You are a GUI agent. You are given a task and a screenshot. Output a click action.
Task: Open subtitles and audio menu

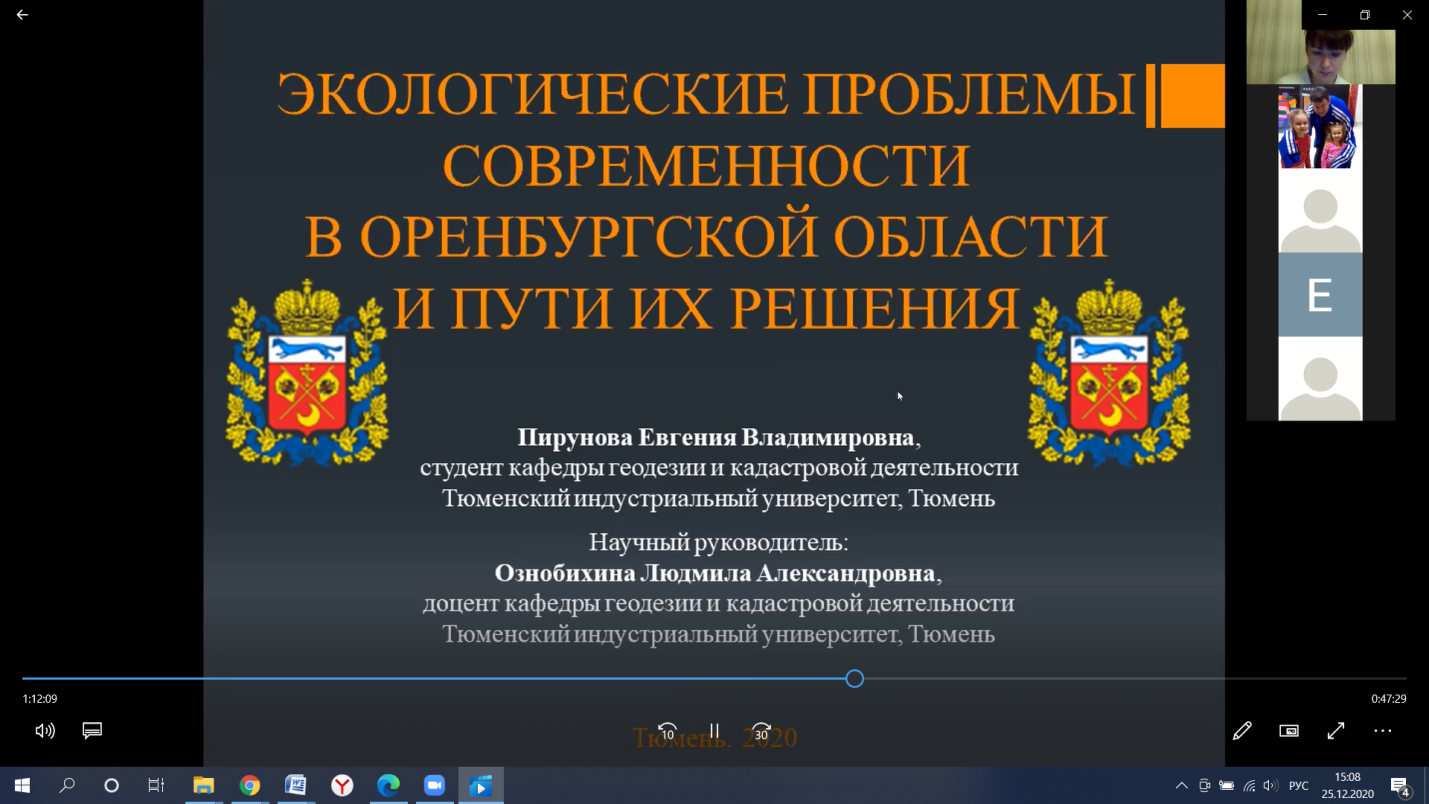(92, 731)
